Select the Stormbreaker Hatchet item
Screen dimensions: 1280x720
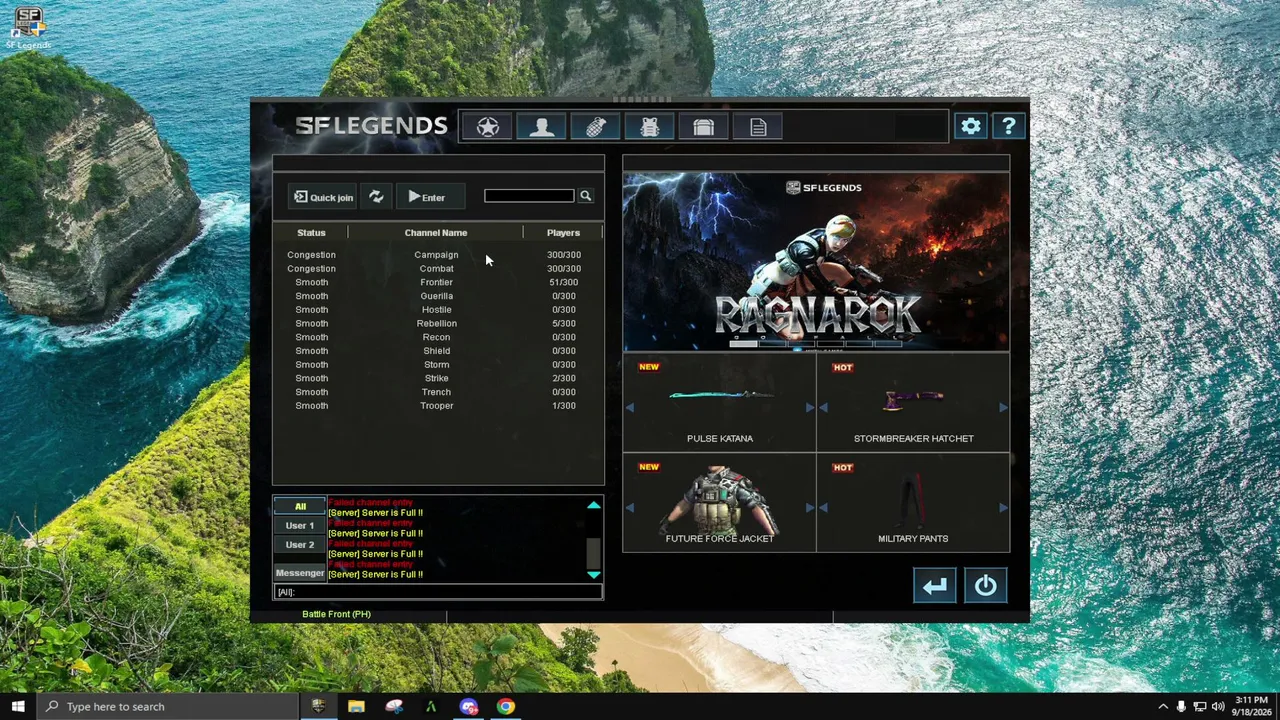point(913,402)
